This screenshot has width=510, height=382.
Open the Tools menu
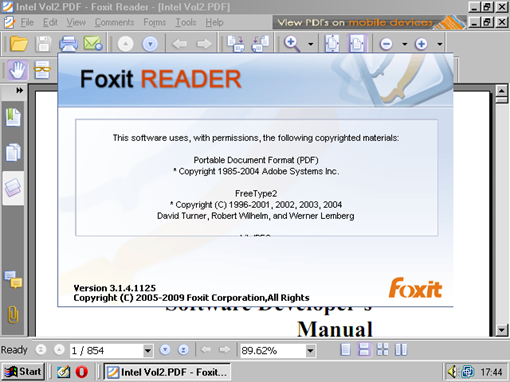[186, 22]
